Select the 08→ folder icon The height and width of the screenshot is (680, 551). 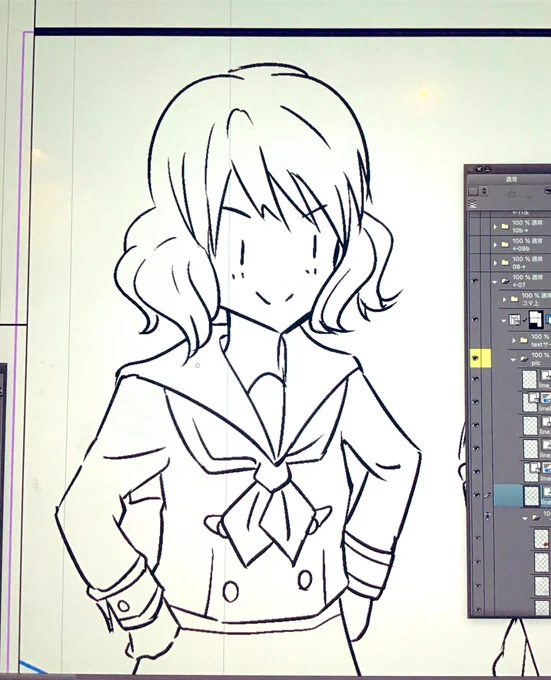[505, 263]
